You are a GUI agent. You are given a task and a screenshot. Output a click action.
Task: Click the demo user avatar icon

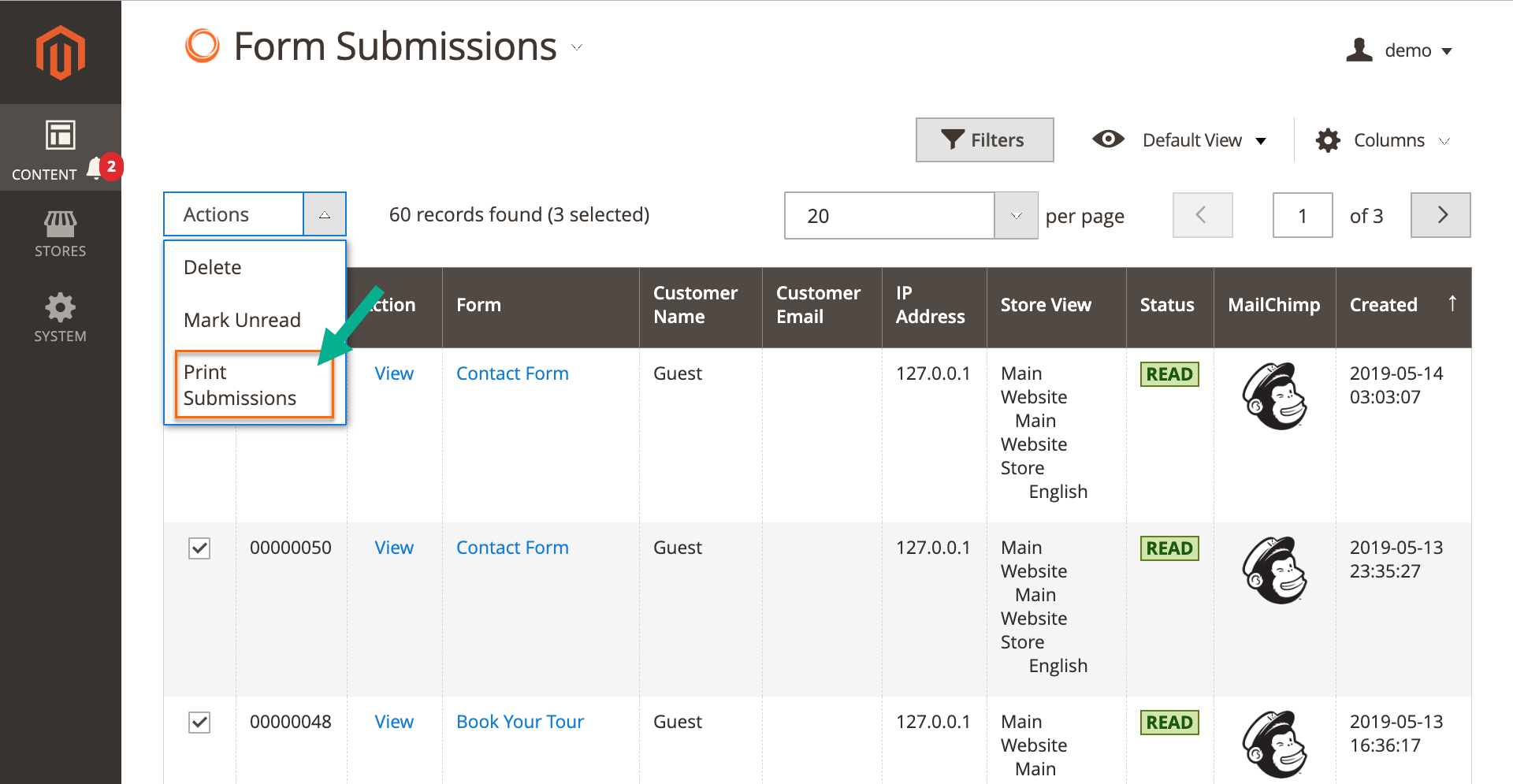point(1359,50)
